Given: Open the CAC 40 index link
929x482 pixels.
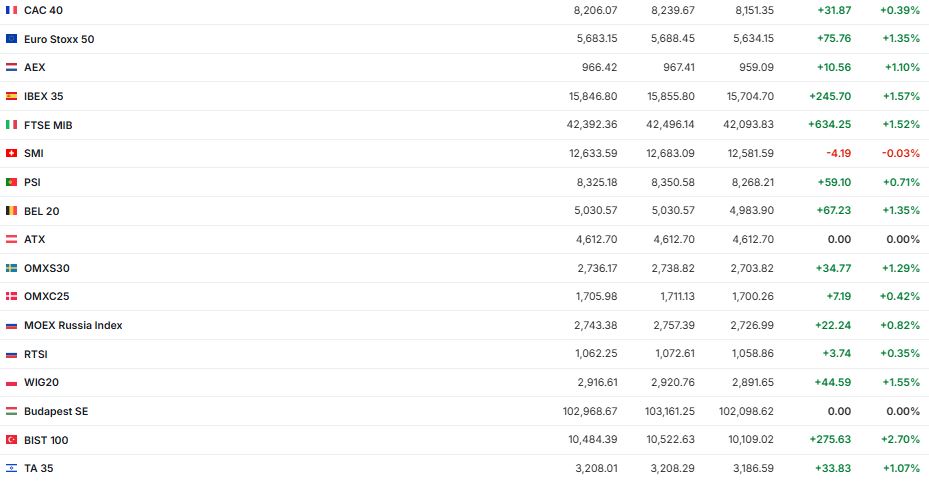Looking at the screenshot, I should [x=43, y=10].
